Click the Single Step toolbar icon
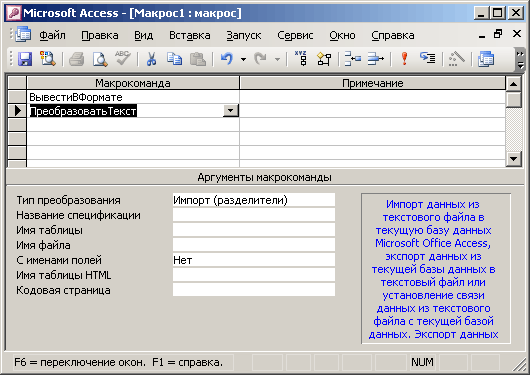Screen dimensions: 530x375 pyautogui.click(x=428, y=58)
